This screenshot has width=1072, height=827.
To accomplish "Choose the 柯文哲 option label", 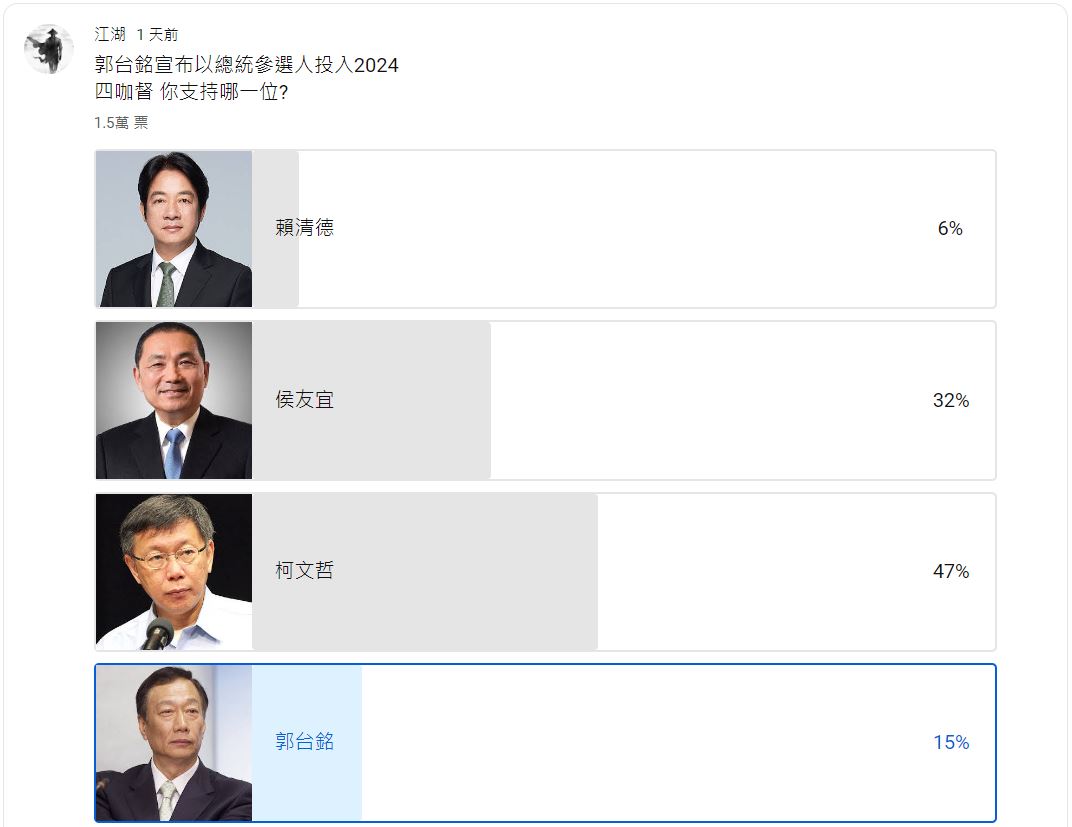I will [x=304, y=571].
